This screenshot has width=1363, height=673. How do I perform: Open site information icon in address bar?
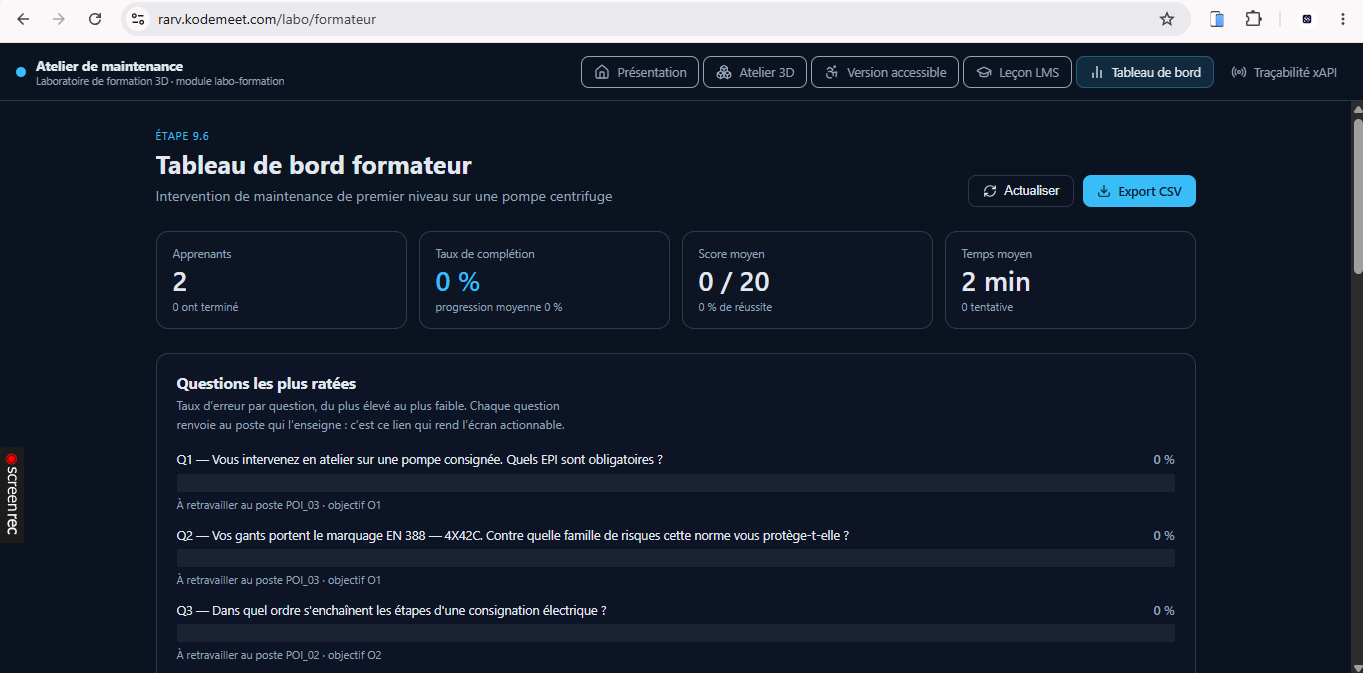139,19
